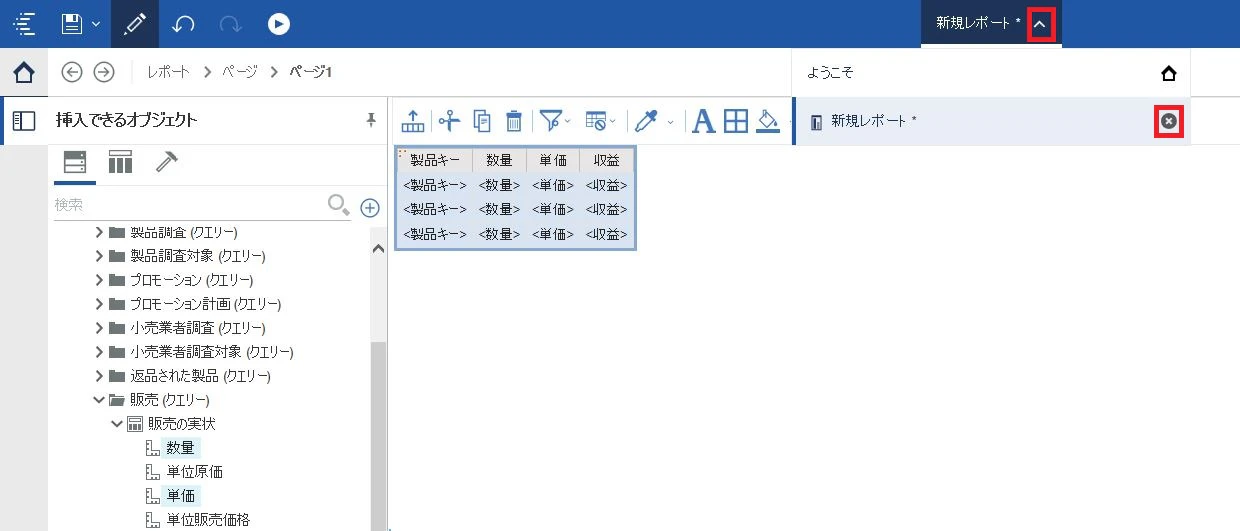Click the redo arrow icon
1240x531 pixels.
point(230,23)
